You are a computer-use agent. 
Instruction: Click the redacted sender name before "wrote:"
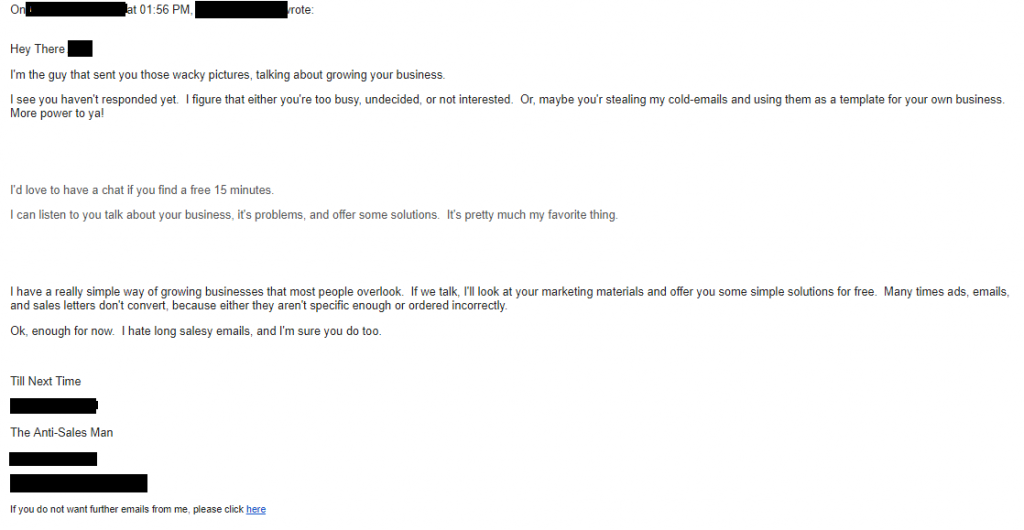(241, 10)
